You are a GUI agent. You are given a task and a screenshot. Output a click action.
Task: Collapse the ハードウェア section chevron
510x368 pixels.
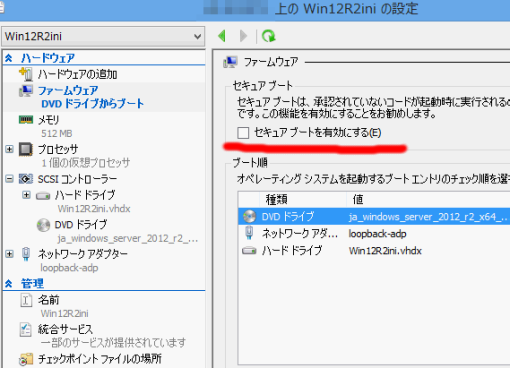pyautogui.click(x=9, y=58)
